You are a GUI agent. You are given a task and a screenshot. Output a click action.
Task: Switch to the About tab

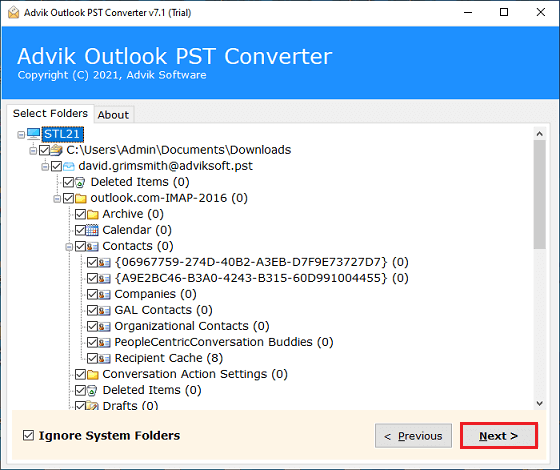[x=114, y=115]
